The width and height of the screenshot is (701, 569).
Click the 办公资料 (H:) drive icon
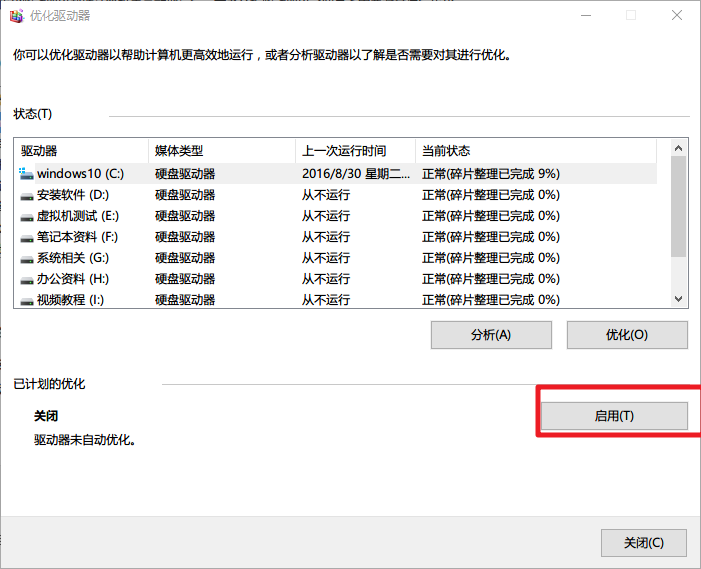tap(27, 279)
